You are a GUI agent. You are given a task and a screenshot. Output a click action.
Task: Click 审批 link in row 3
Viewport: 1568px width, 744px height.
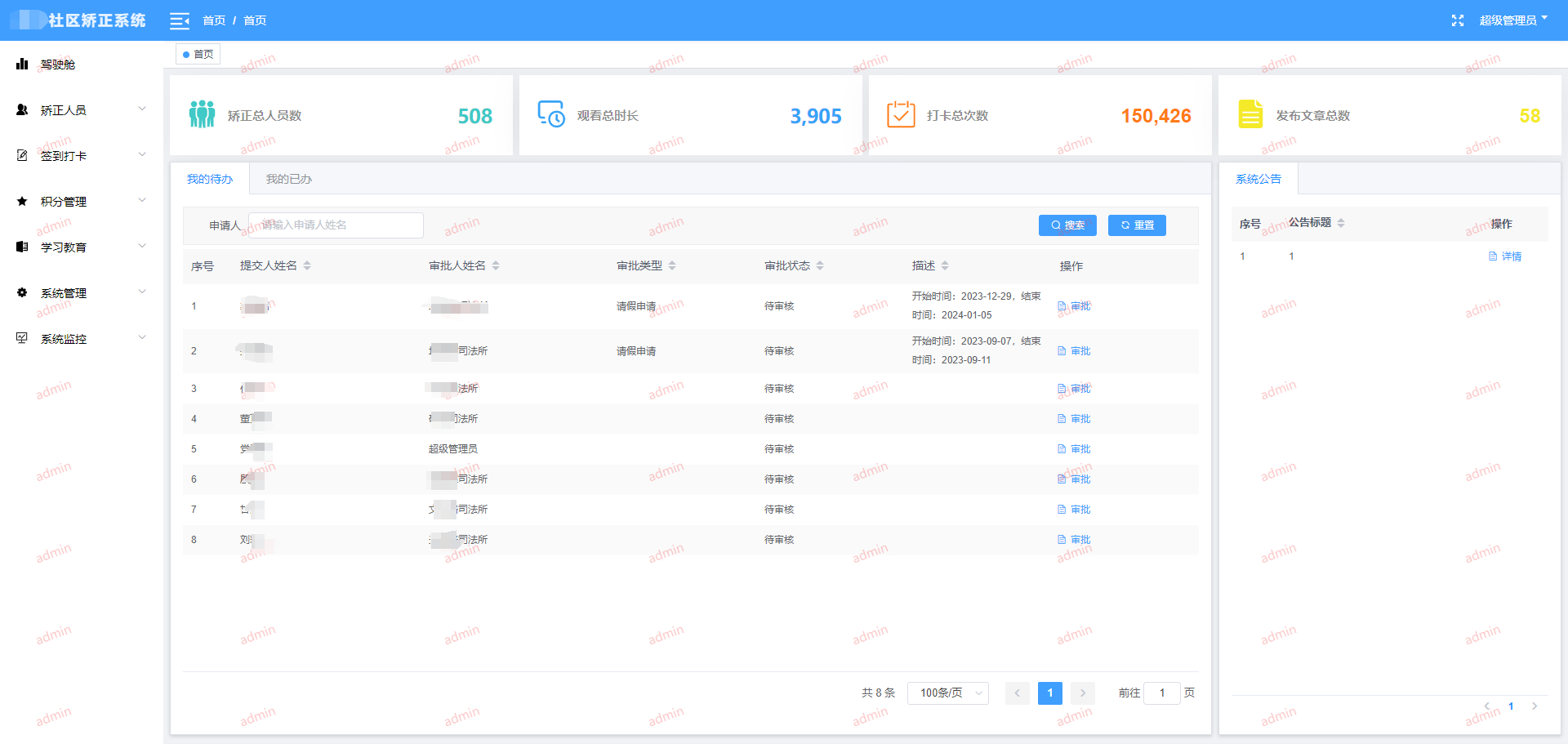[1074, 389]
